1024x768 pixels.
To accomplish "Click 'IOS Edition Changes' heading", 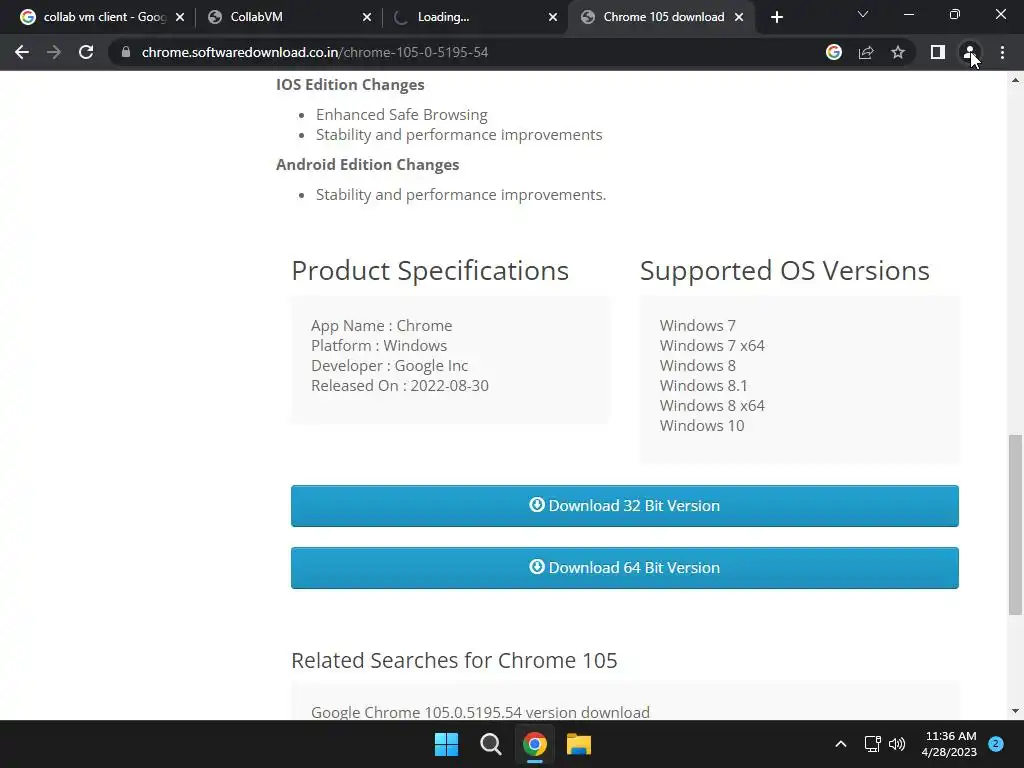I will tap(350, 84).
